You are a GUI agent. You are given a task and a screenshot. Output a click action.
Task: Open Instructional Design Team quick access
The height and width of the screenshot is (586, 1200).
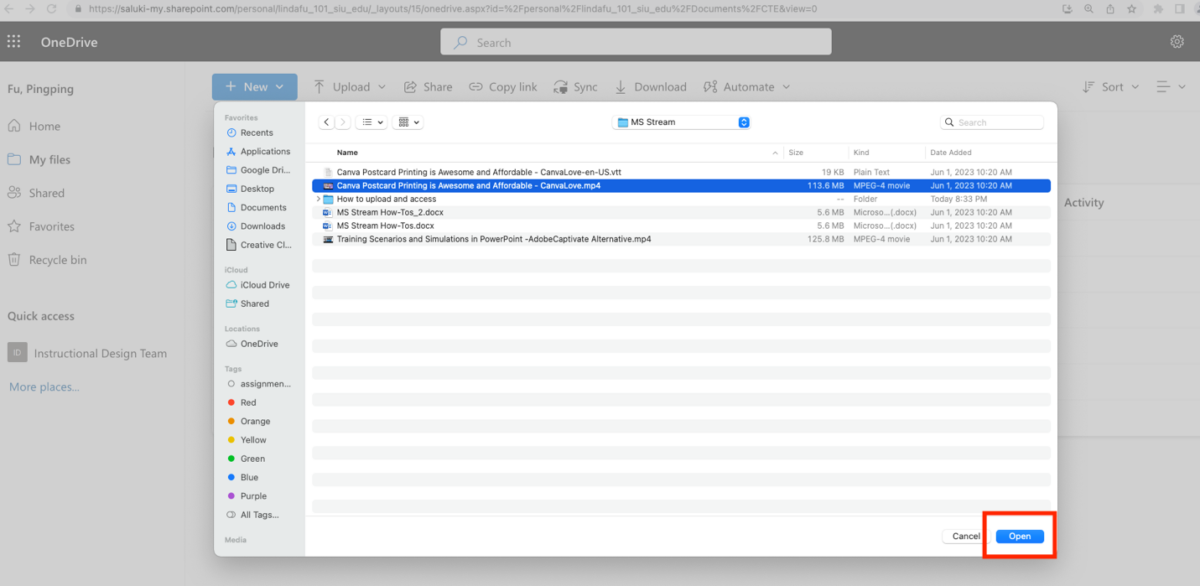coord(88,353)
